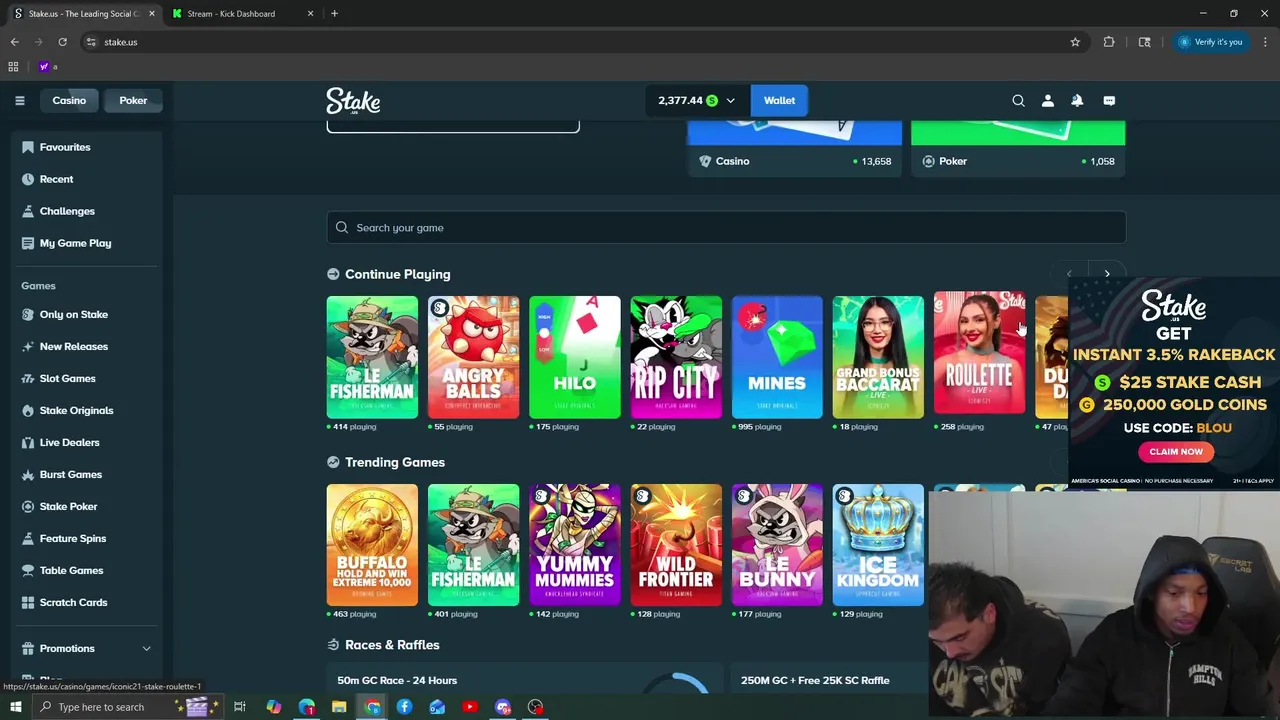1280x720 pixels.
Task: Go back in browser history
Action: pyautogui.click(x=14, y=42)
